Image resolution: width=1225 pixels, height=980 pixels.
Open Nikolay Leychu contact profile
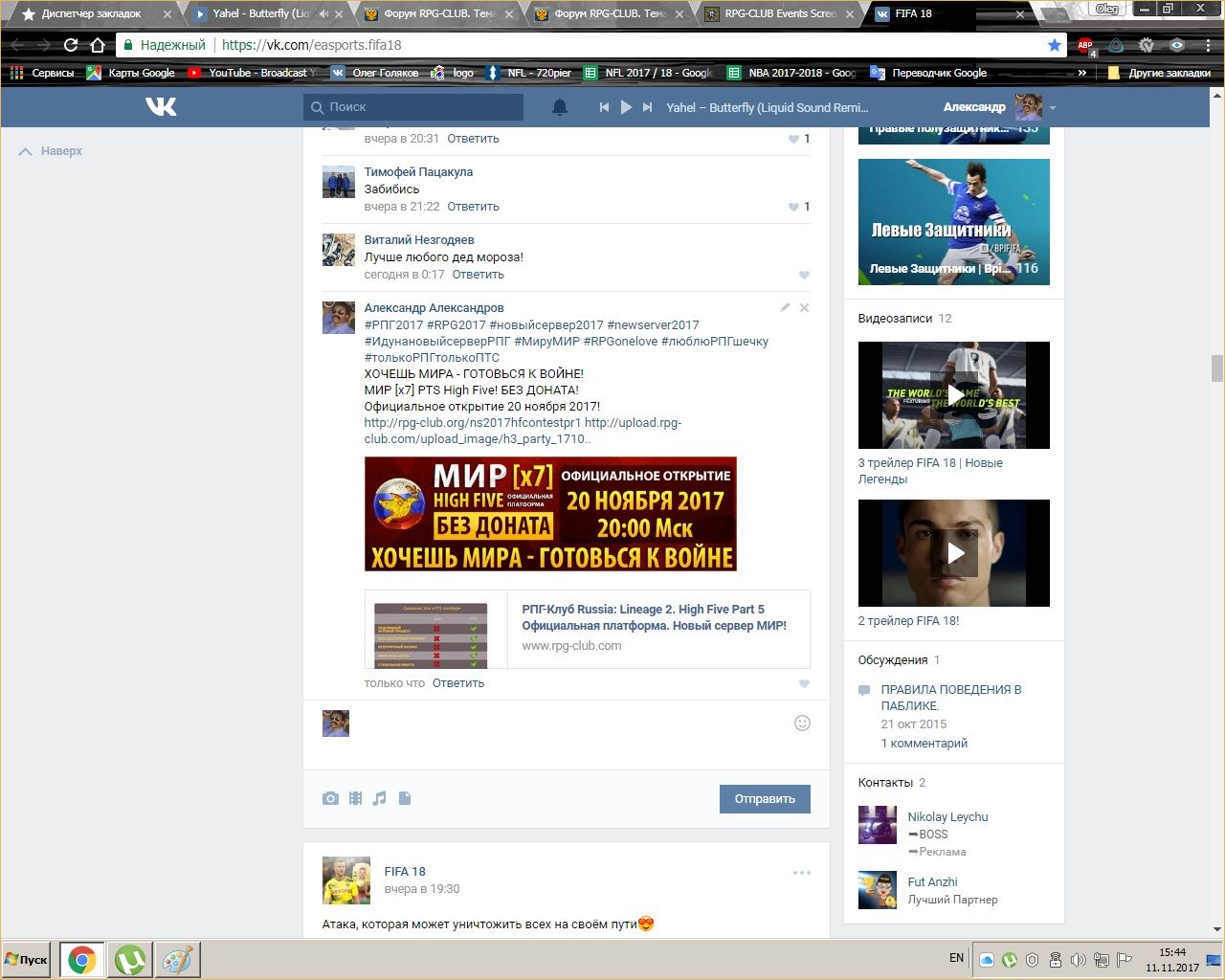click(947, 817)
